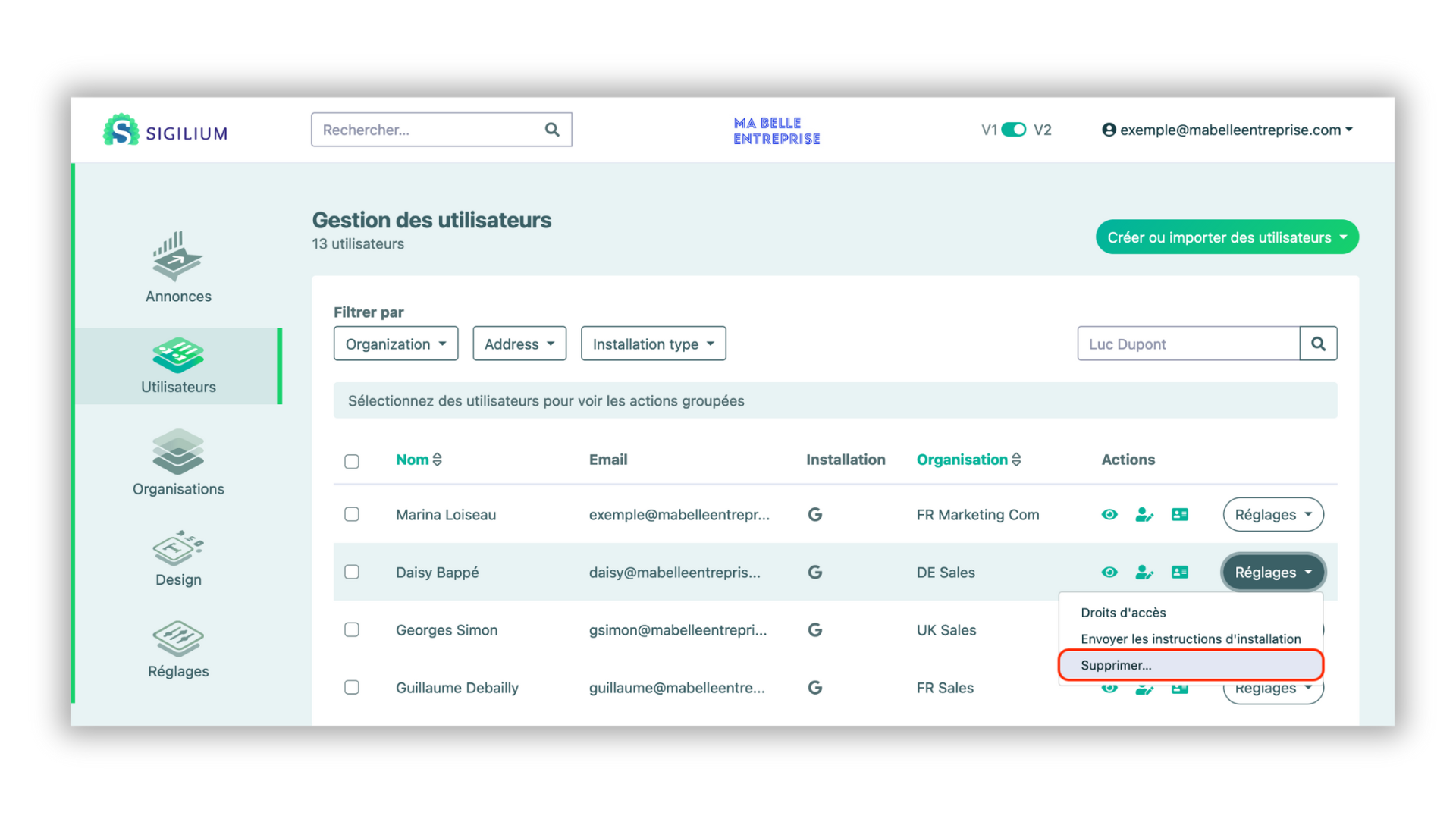Image resolution: width=1456 pixels, height=819 pixels.
Task: Toggle the V1/V2 version switch
Action: coord(1013,130)
